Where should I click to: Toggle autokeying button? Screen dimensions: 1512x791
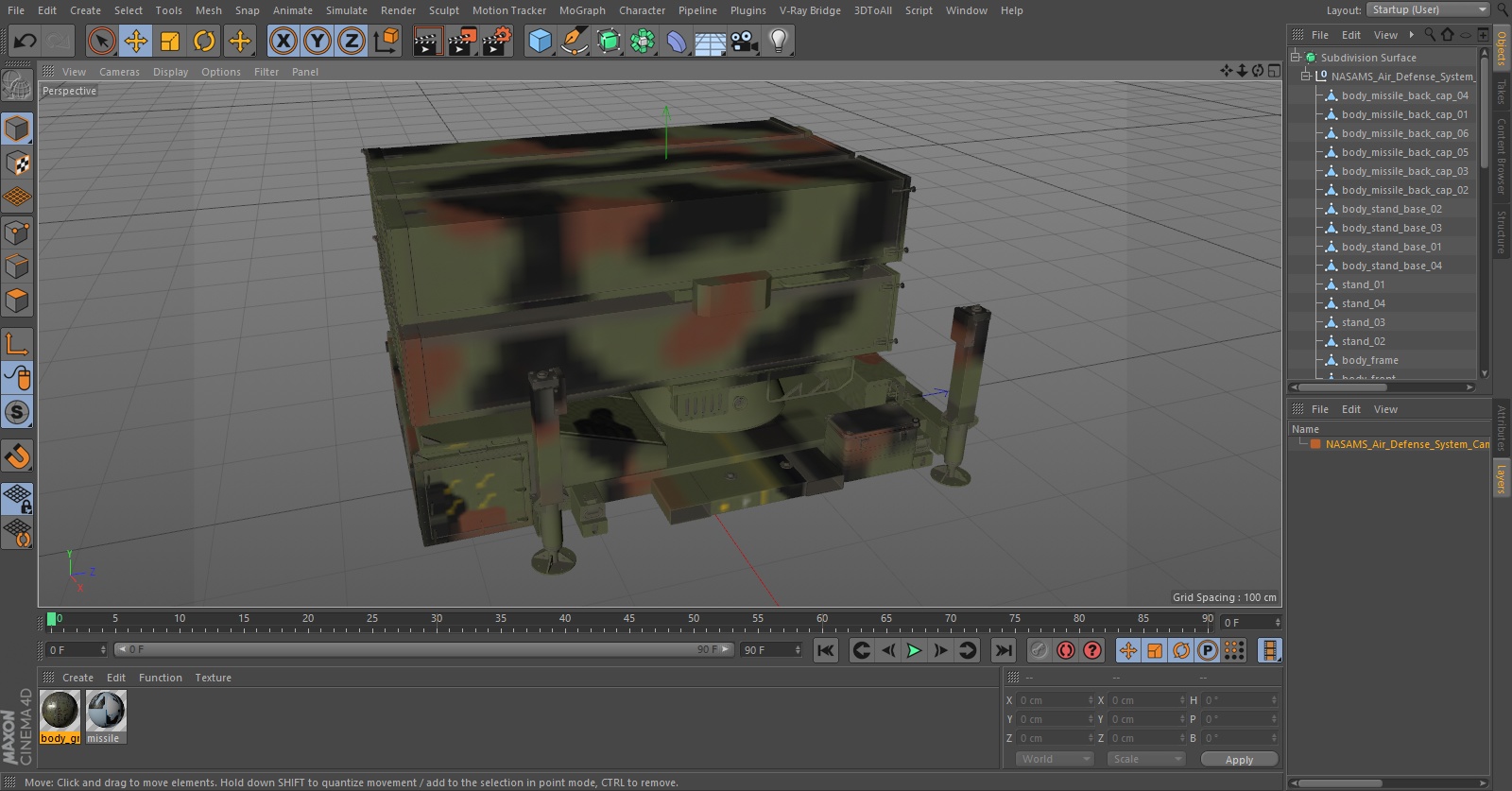1065,650
